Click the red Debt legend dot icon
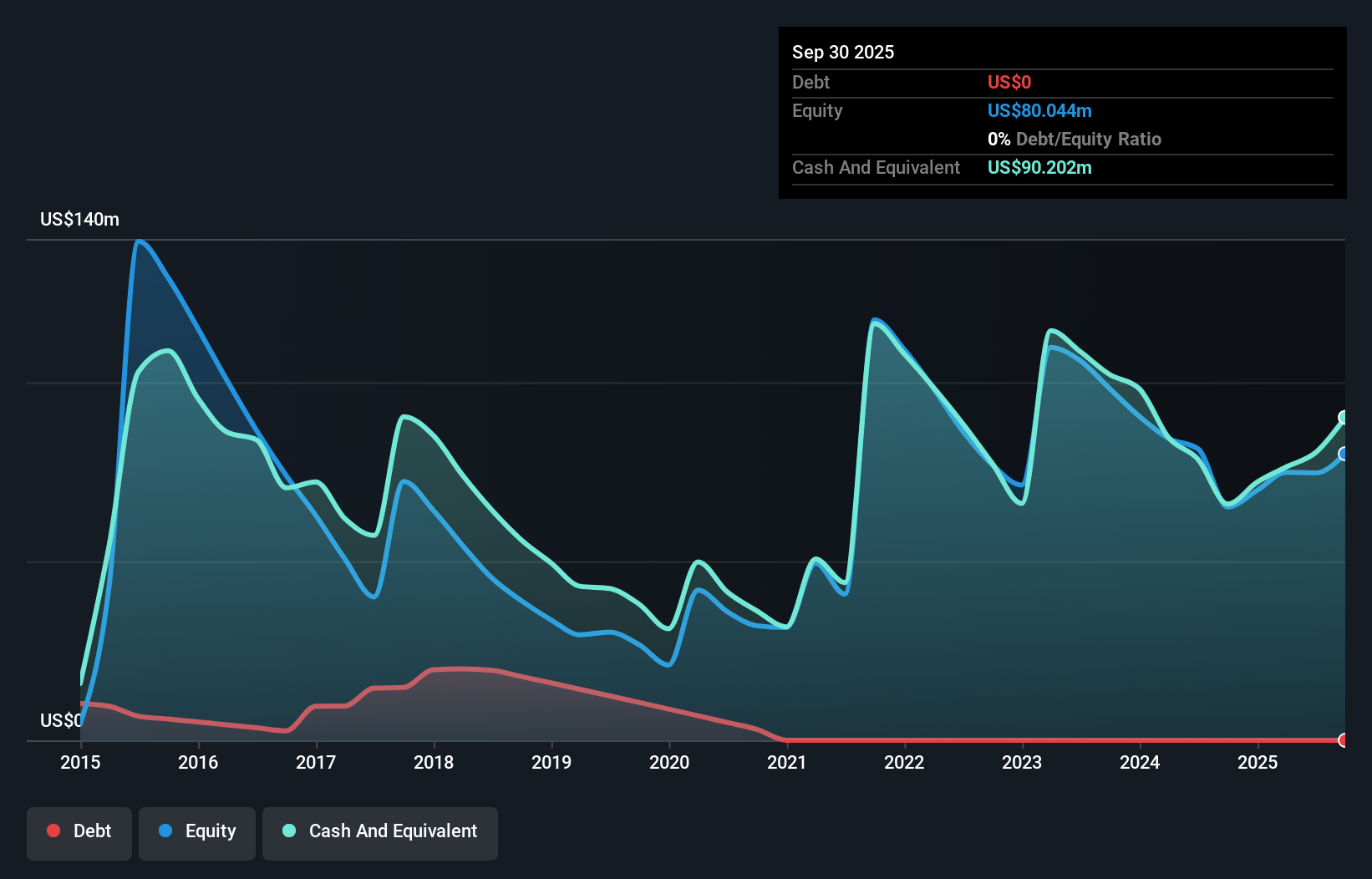The width and height of the screenshot is (1372, 879). click(53, 831)
